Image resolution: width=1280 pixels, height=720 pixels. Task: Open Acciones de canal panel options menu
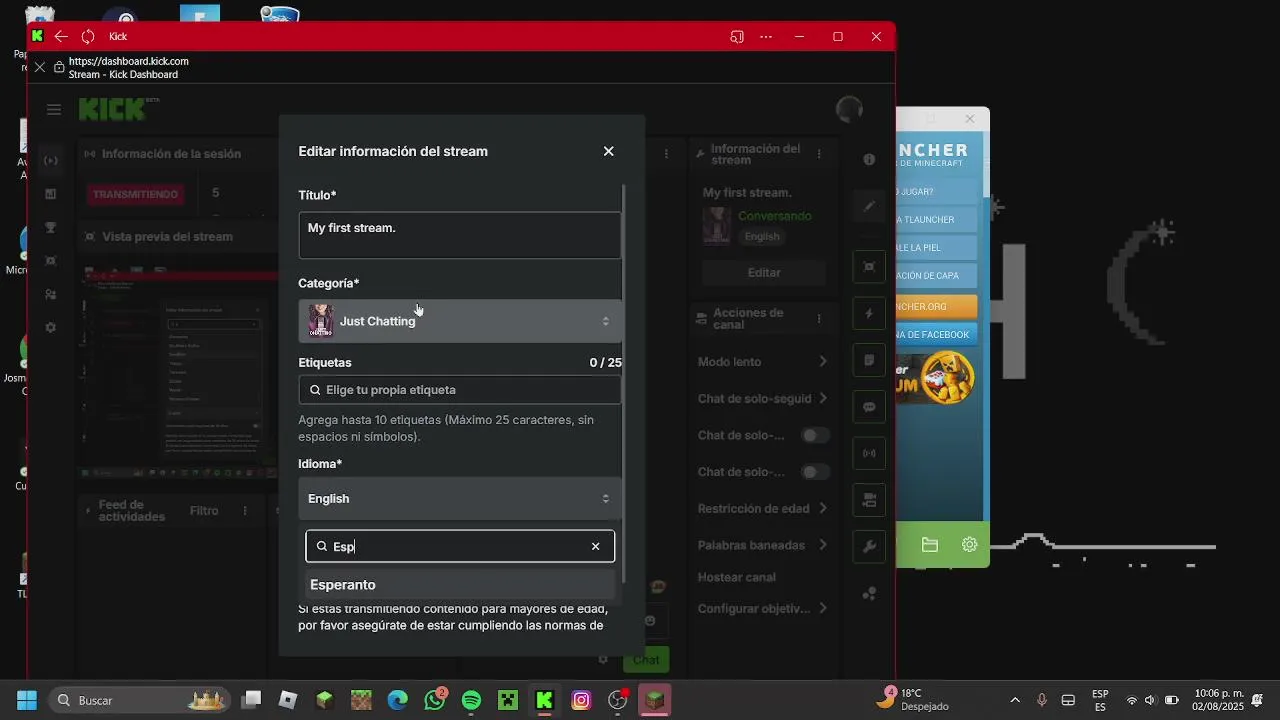pyautogui.click(x=819, y=319)
